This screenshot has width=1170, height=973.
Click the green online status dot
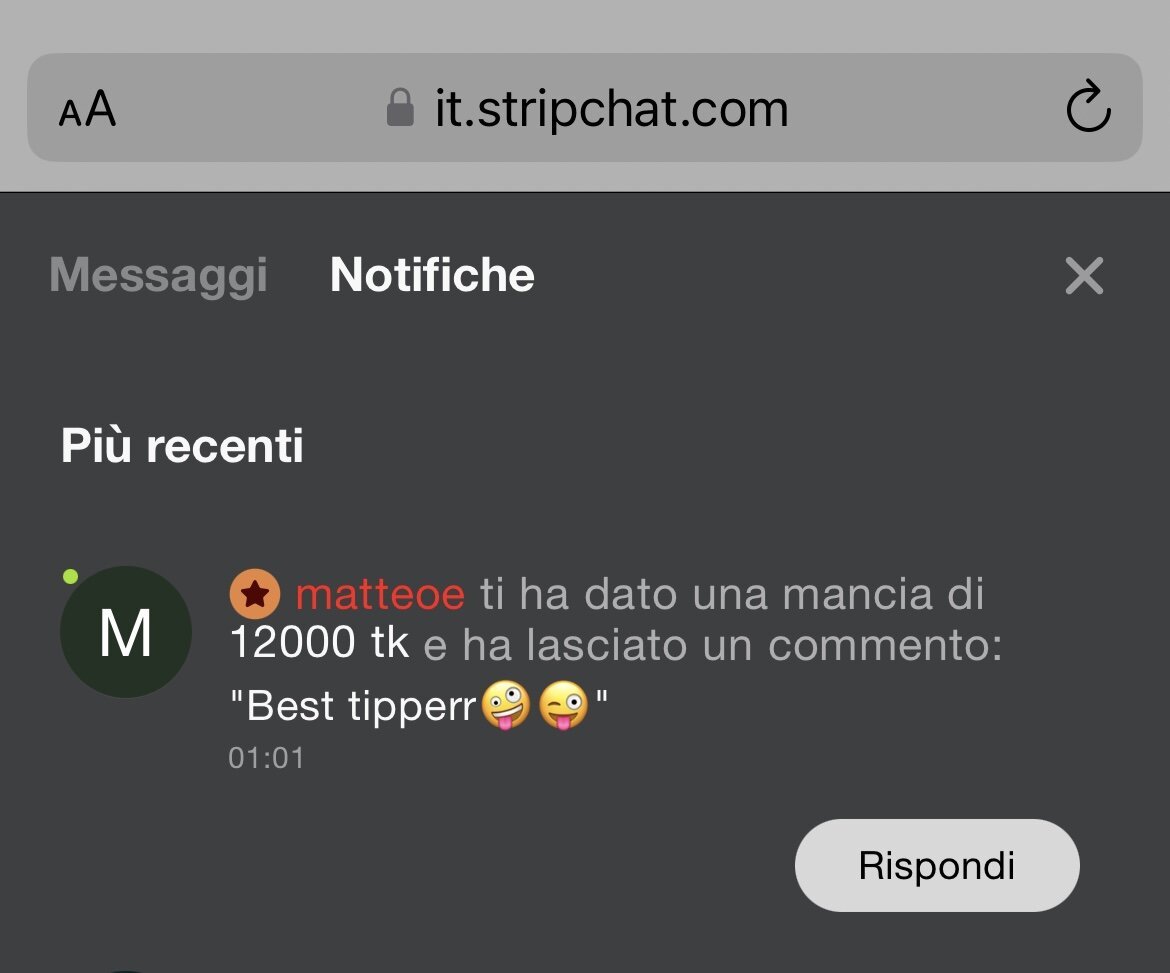coord(70,576)
